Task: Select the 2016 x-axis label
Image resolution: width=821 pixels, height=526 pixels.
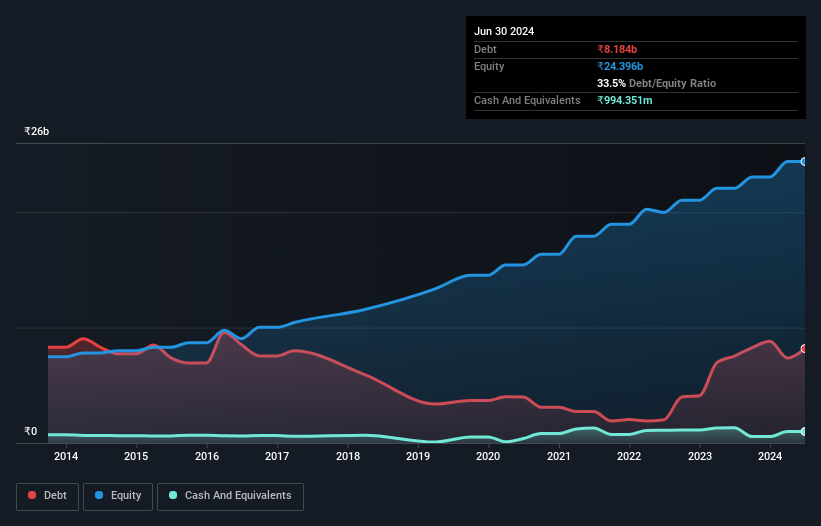Action: point(207,456)
